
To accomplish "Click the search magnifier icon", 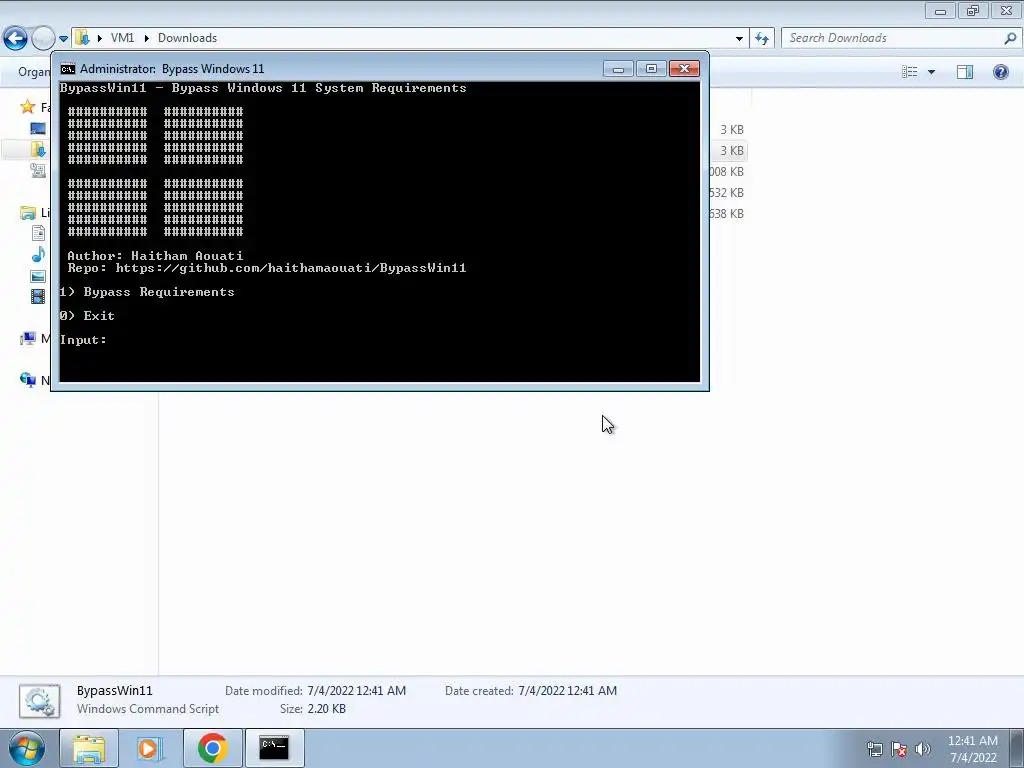I will (x=1011, y=38).
